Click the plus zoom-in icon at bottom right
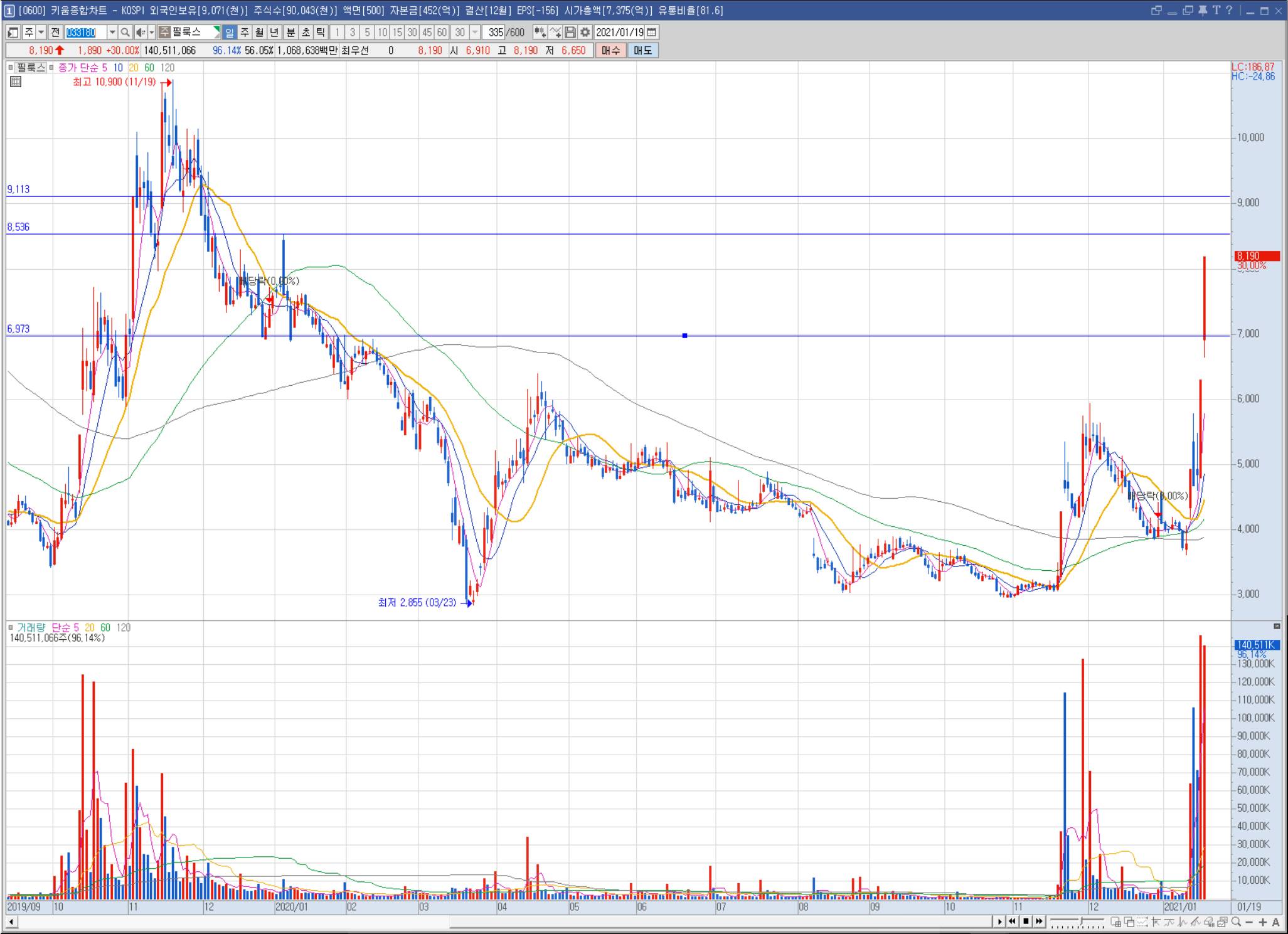Image resolution: width=1288 pixels, height=934 pixels. pos(1263,922)
